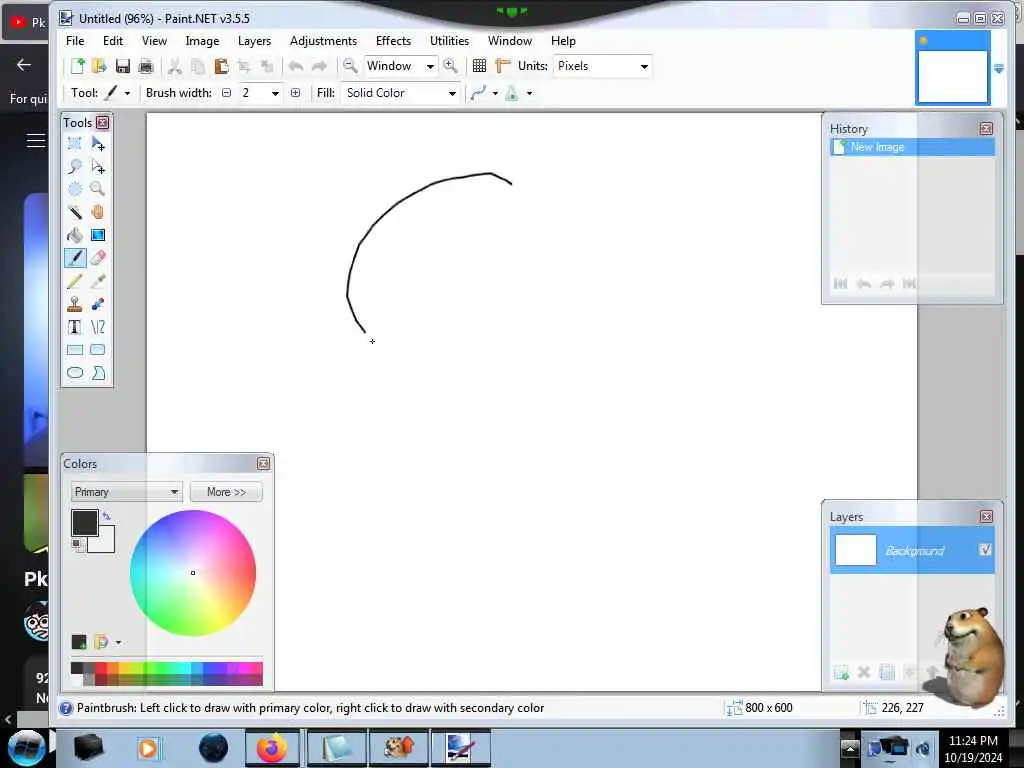Select the Rectangle Select tool
Image resolution: width=1024 pixels, height=768 pixels.
pyautogui.click(x=74, y=143)
